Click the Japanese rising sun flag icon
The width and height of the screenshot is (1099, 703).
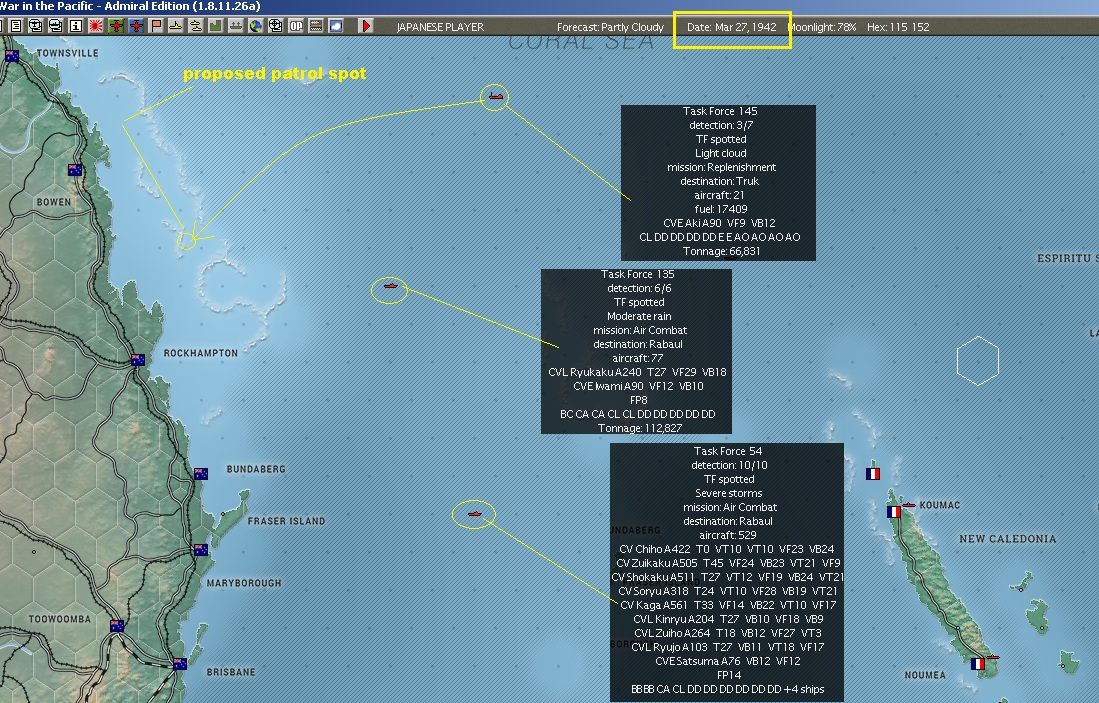(x=96, y=26)
